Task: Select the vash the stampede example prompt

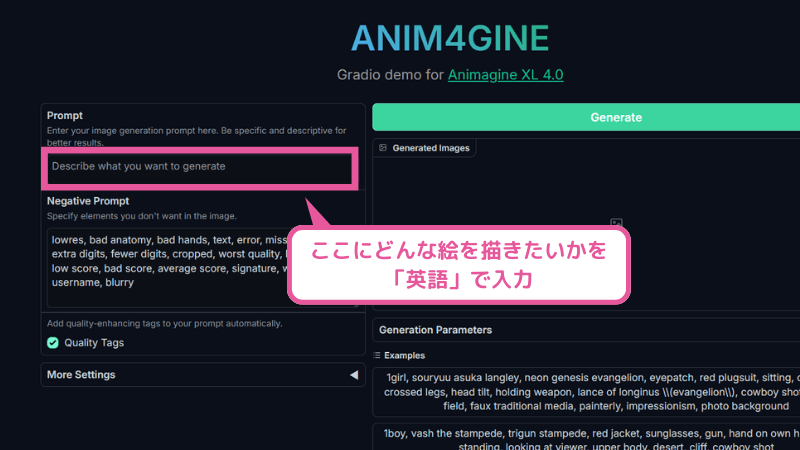Action: 586,438
